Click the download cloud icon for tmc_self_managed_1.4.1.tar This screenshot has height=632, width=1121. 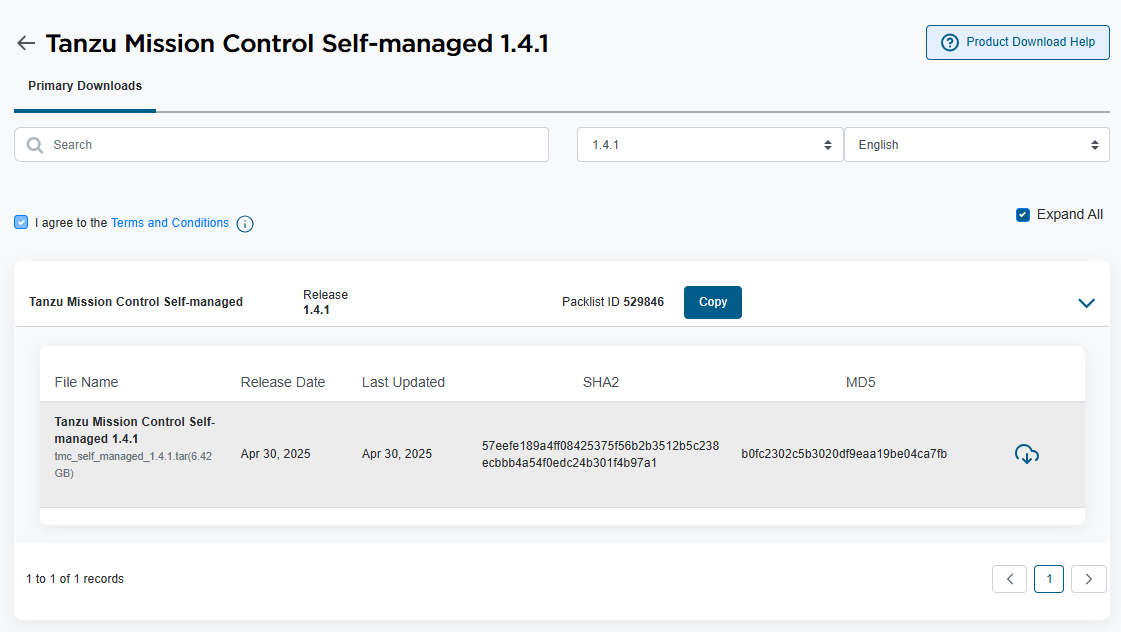[x=1027, y=454]
